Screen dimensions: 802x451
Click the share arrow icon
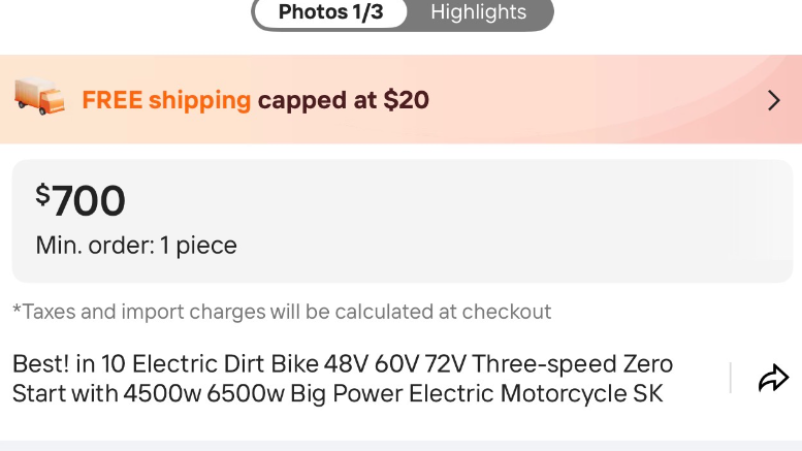(773, 378)
